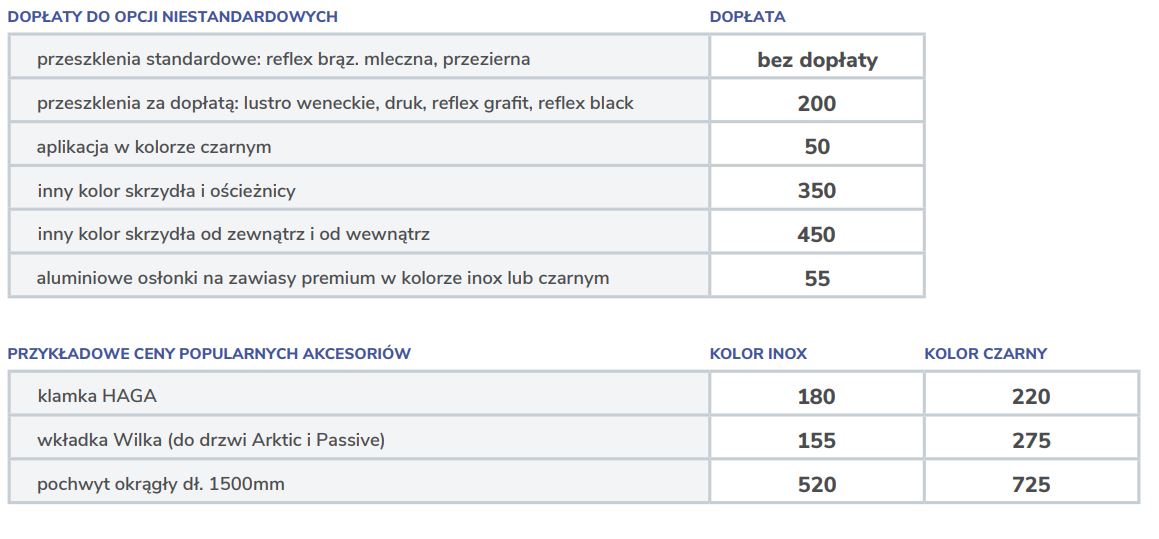Select the 'klamka HAGA' row label
1159x539 pixels.
[97, 396]
